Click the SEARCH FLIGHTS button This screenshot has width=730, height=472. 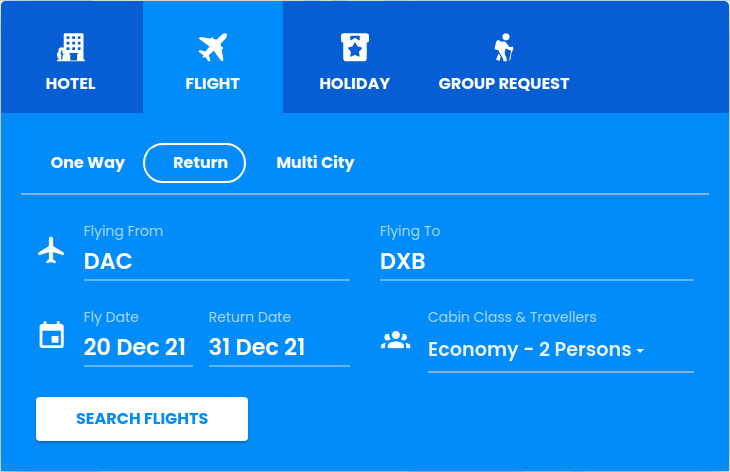pos(142,419)
